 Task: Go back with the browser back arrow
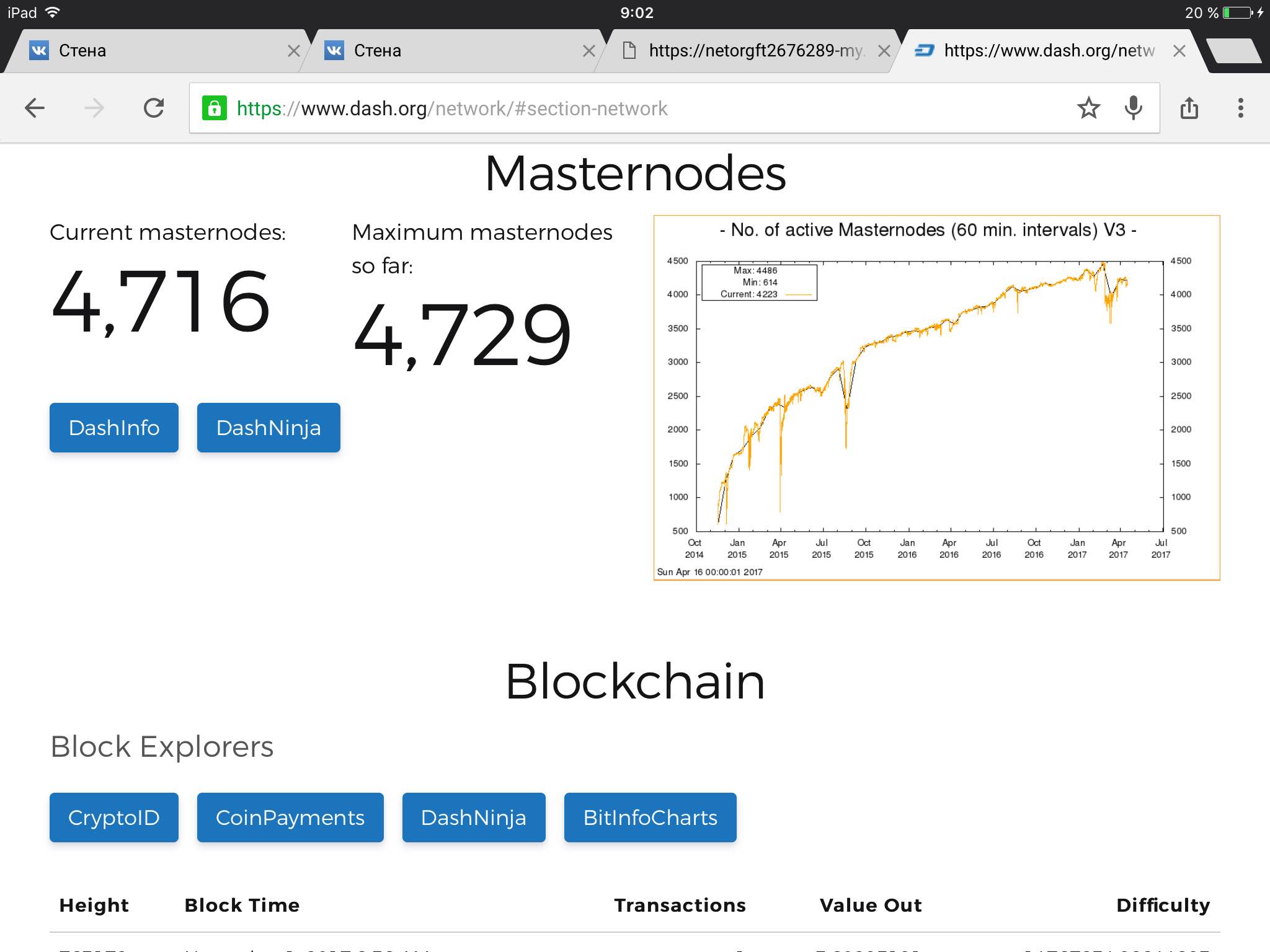coord(35,108)
